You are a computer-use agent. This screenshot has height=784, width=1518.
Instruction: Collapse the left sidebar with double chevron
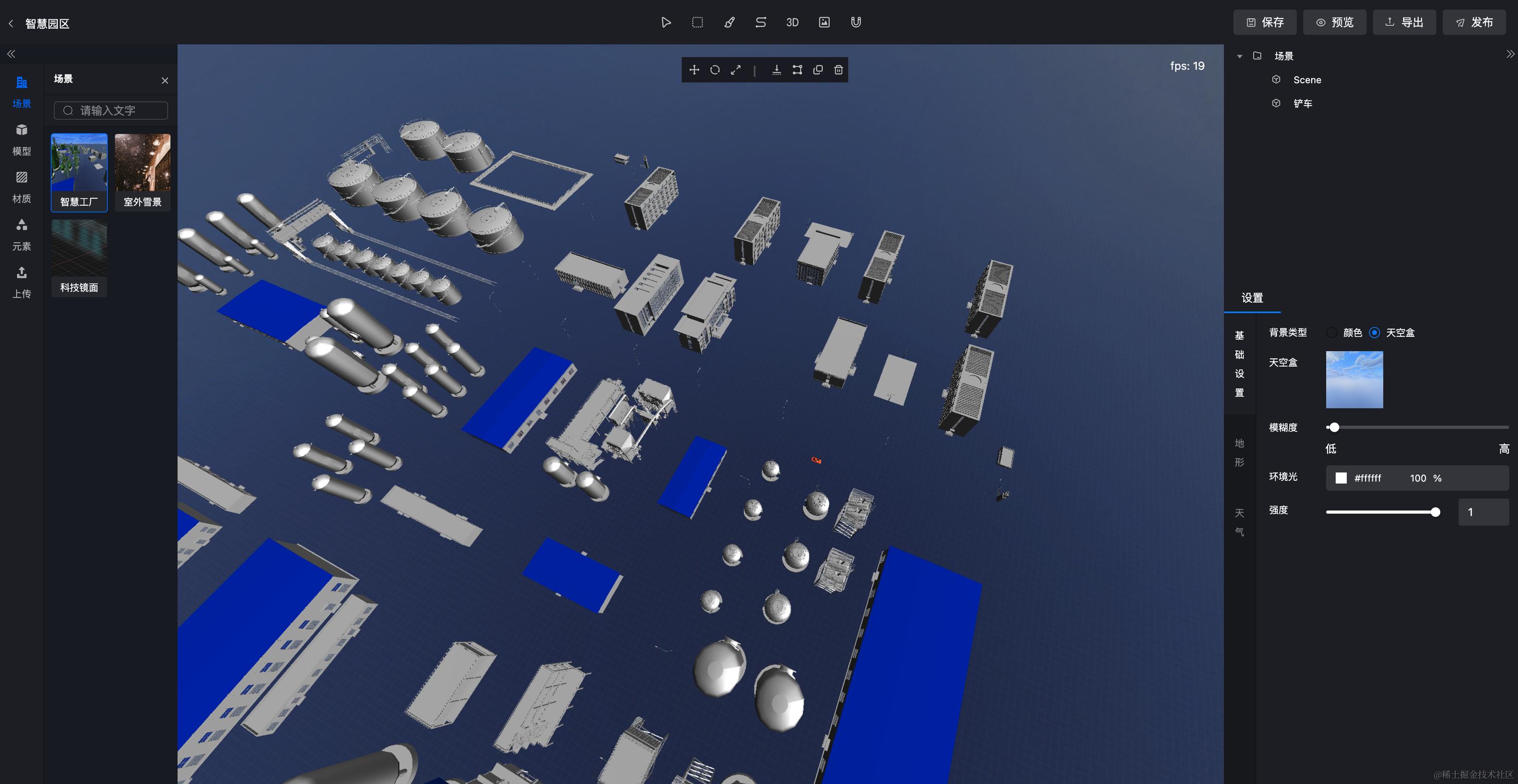(x=11, y=54)
